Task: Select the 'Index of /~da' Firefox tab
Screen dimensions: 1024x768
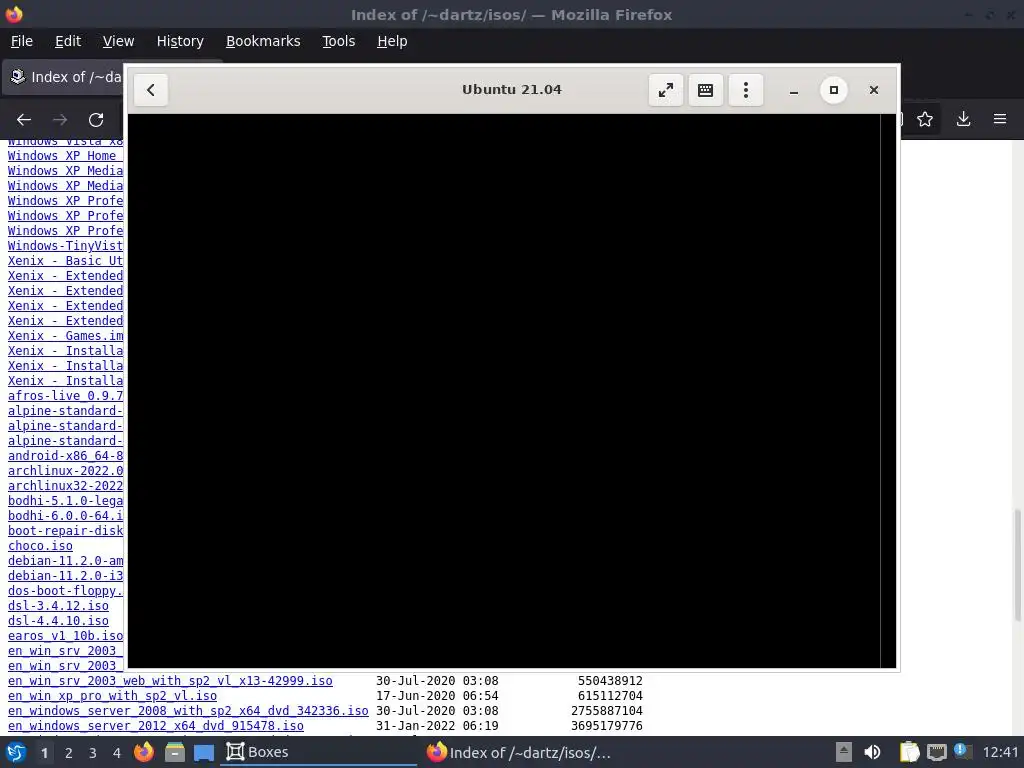Action: point(64,77)
